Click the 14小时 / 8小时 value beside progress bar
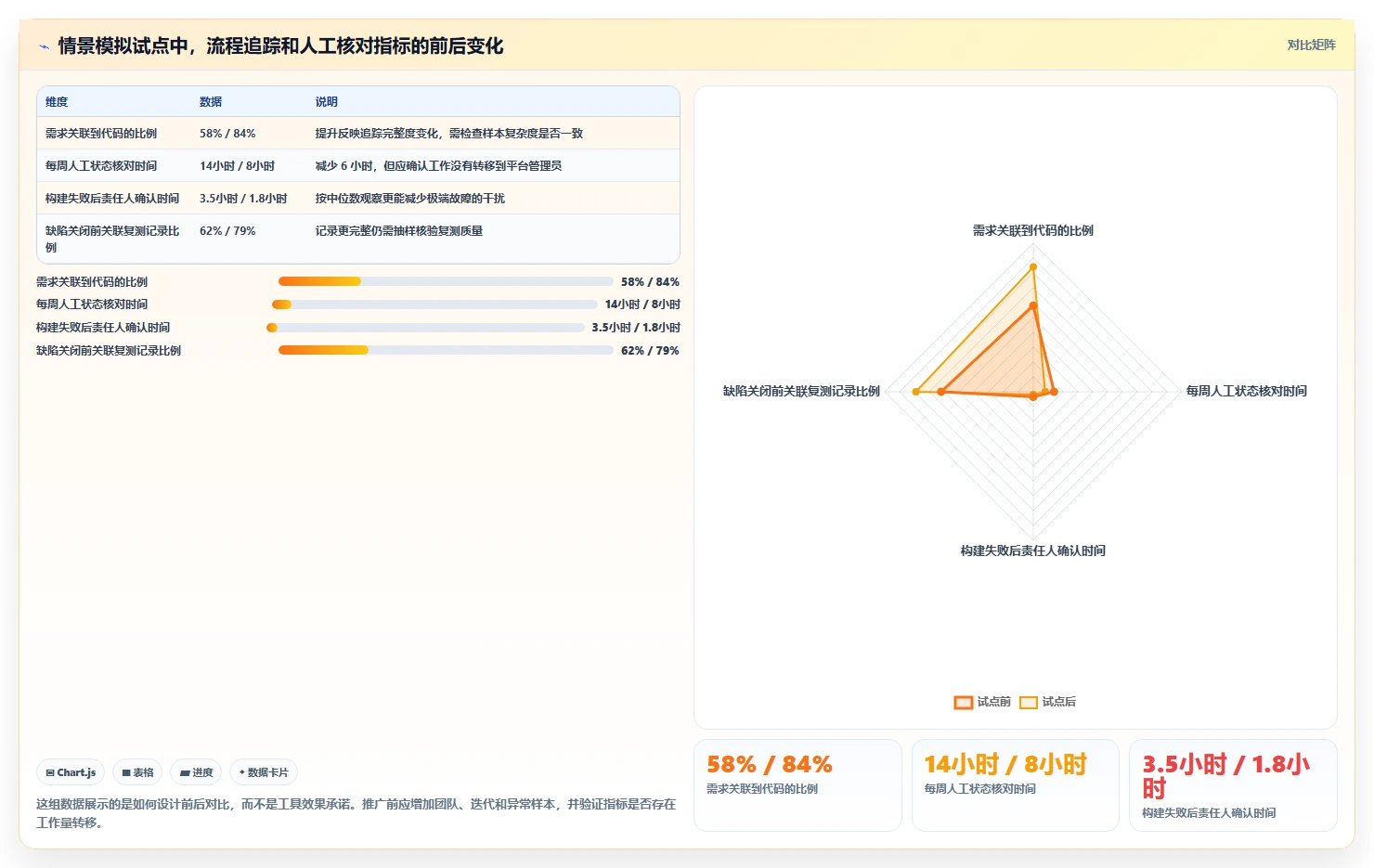1374x868 pixels. (x=642, y=304)
